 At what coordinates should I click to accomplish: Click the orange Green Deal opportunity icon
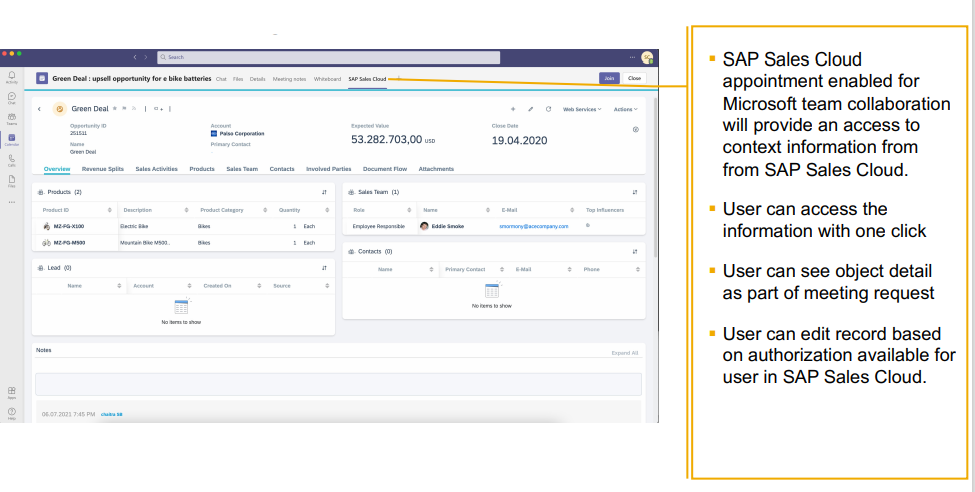point(60,109)
